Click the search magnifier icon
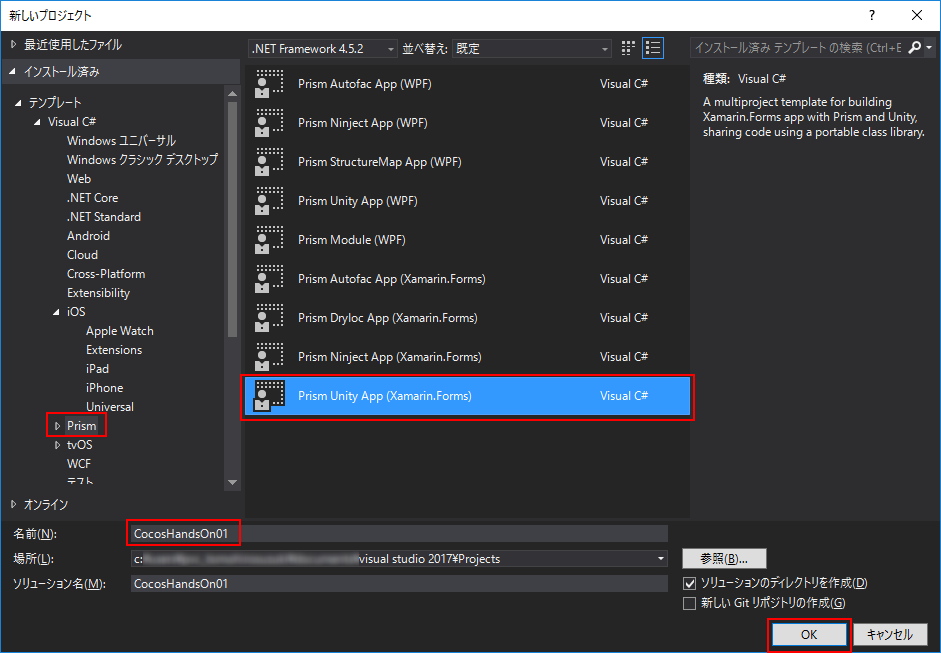Screen dimensions: 941x653 (x=914, y=47)
